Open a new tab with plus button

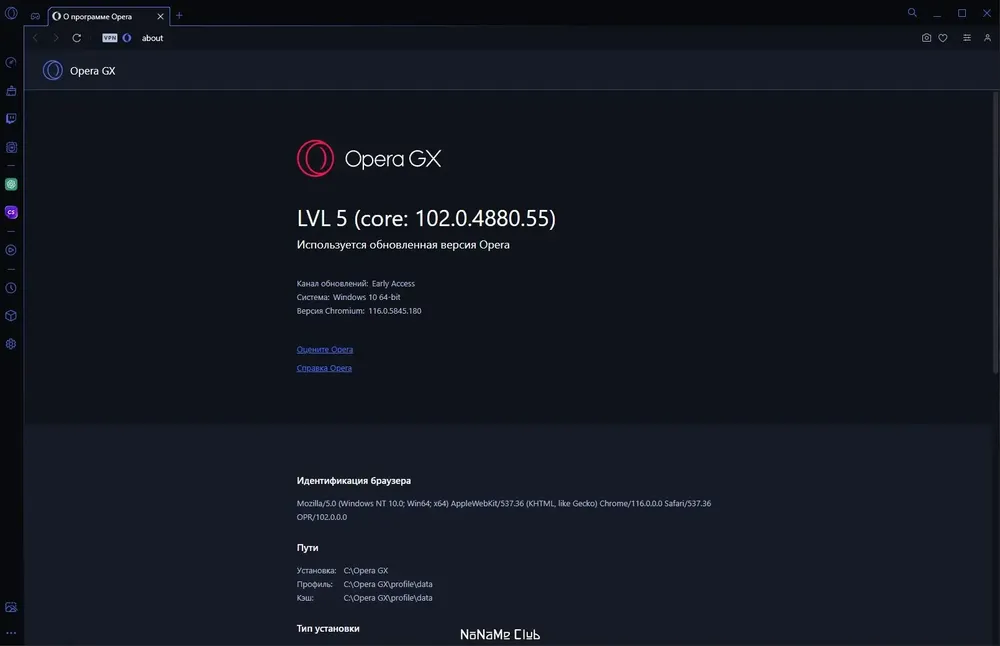click(x=179, y=16)
